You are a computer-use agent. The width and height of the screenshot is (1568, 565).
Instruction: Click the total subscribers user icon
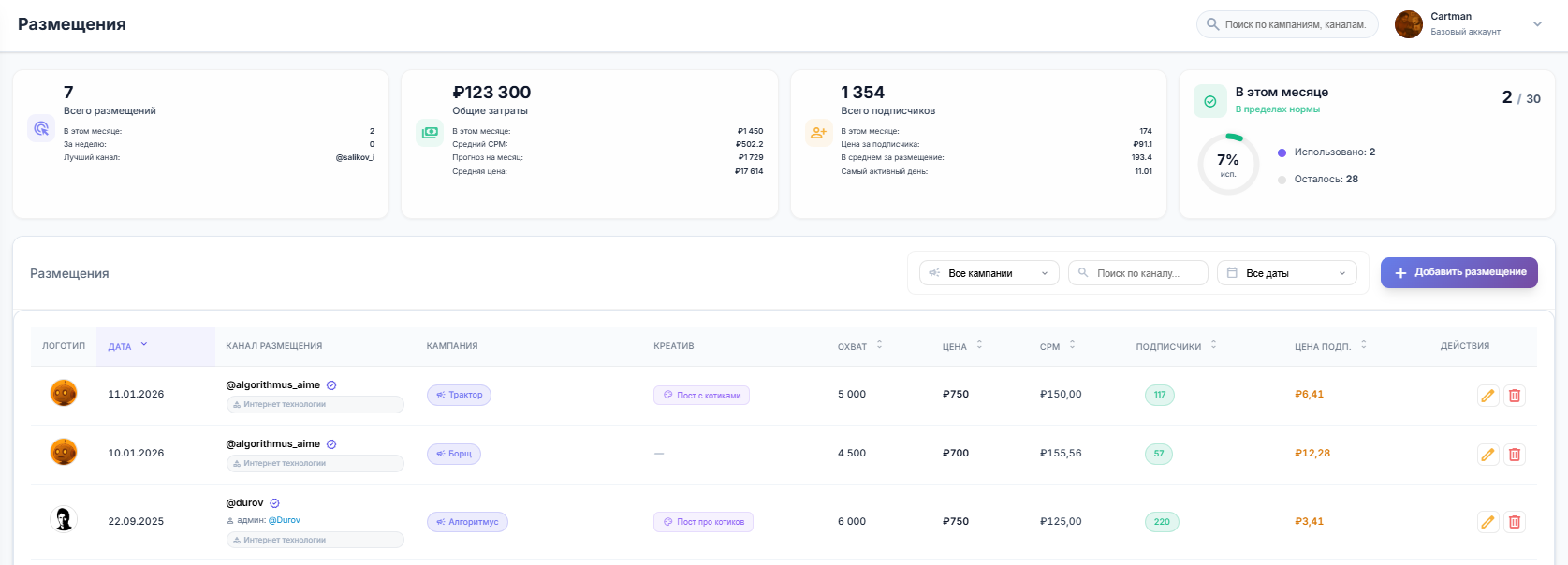(818, 133)
